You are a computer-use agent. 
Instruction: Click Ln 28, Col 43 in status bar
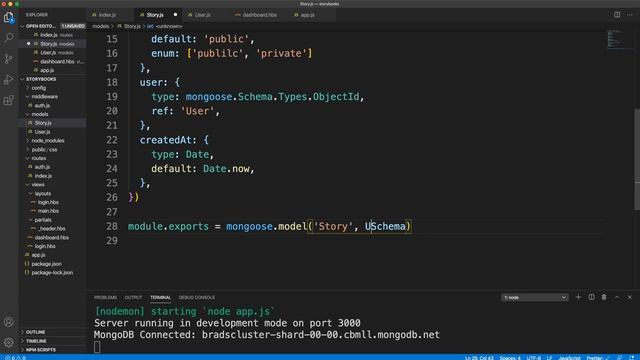point(479,358)
